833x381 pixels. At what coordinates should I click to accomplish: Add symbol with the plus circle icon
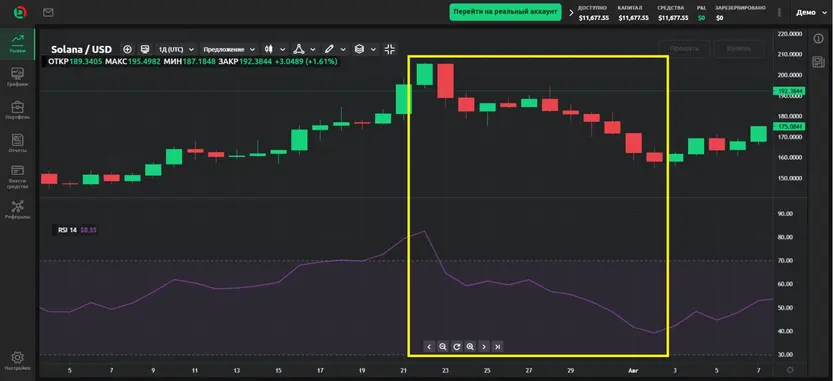127,49
